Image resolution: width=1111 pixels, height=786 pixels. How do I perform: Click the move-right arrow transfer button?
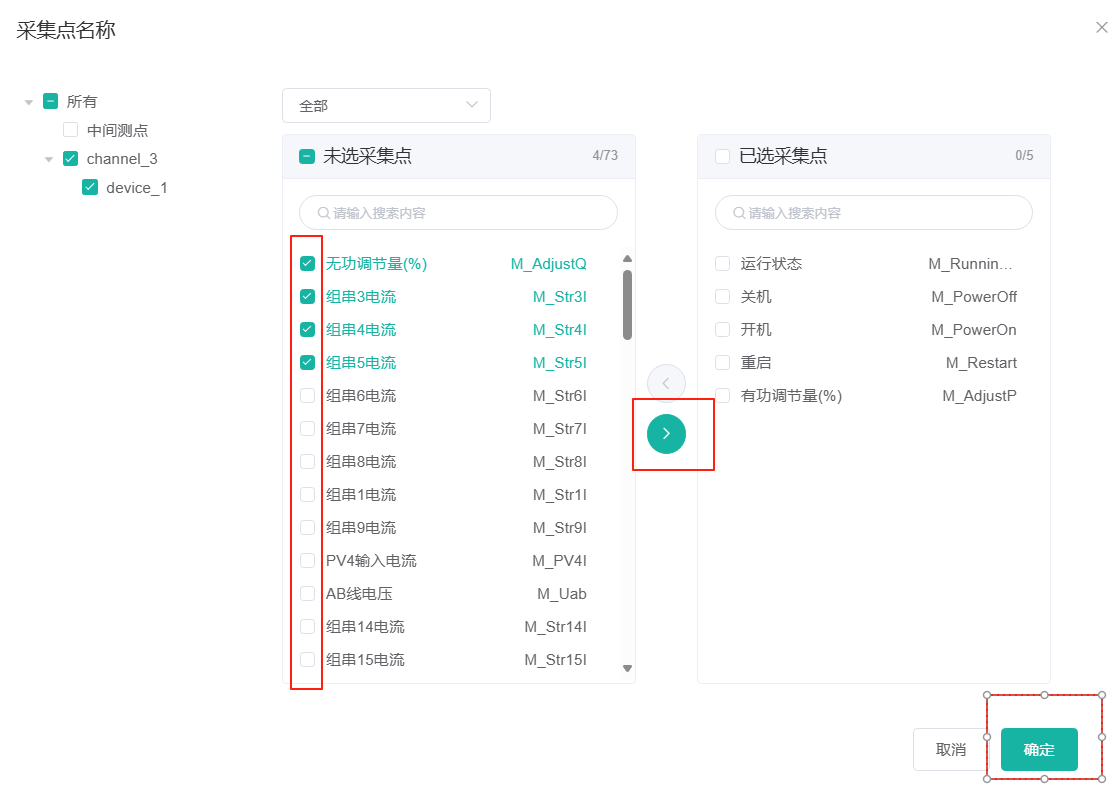click(x=666, y=433)
